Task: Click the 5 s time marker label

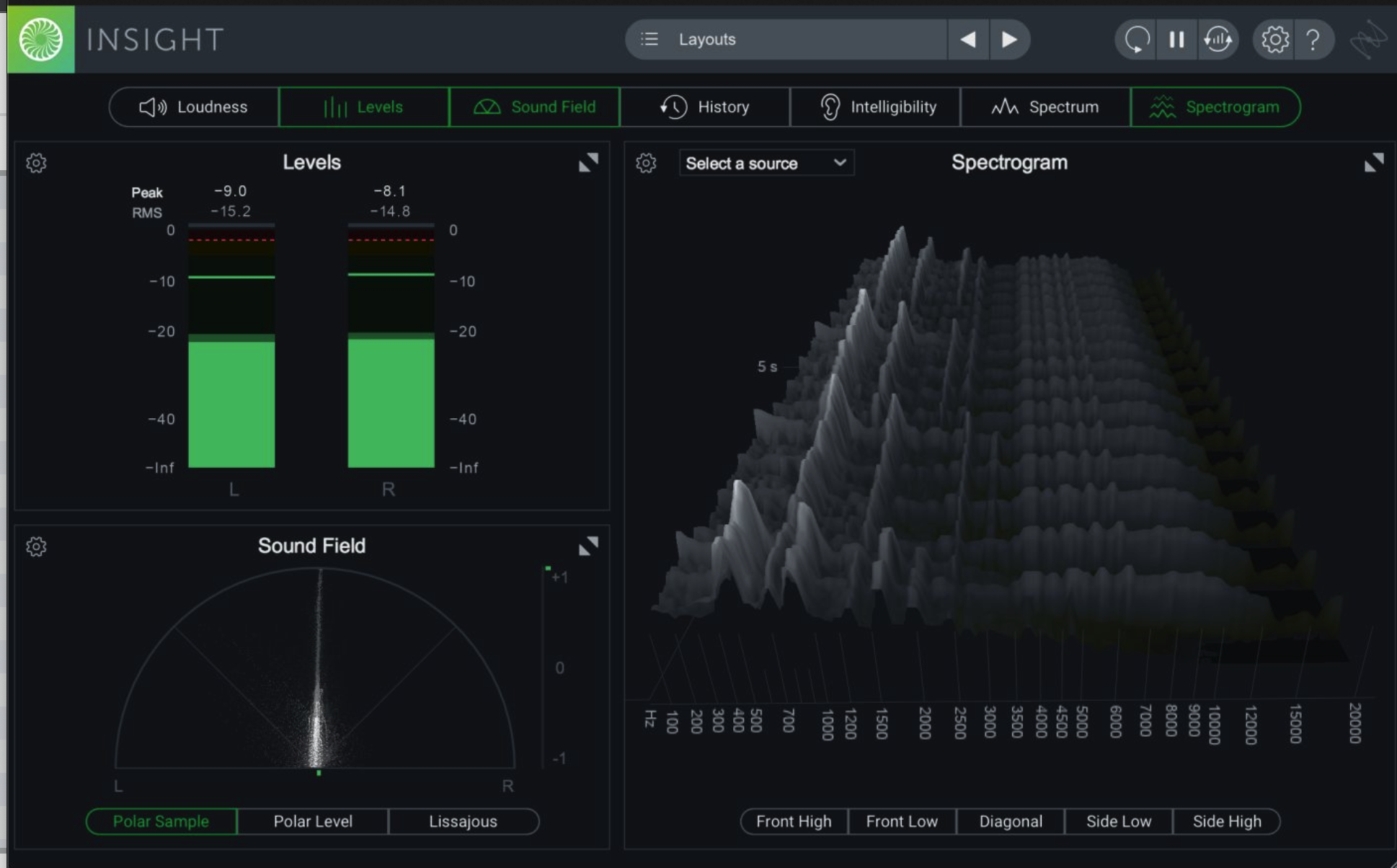Action: [x=767, y=366]
